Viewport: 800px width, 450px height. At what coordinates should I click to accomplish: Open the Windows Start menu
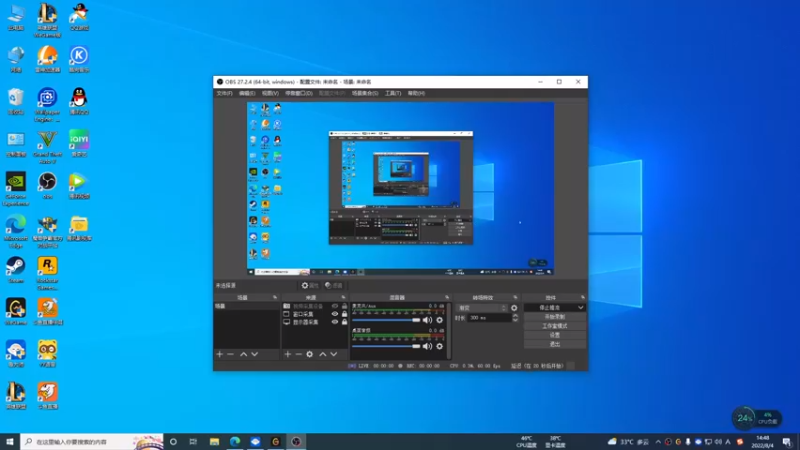(10, 442)
